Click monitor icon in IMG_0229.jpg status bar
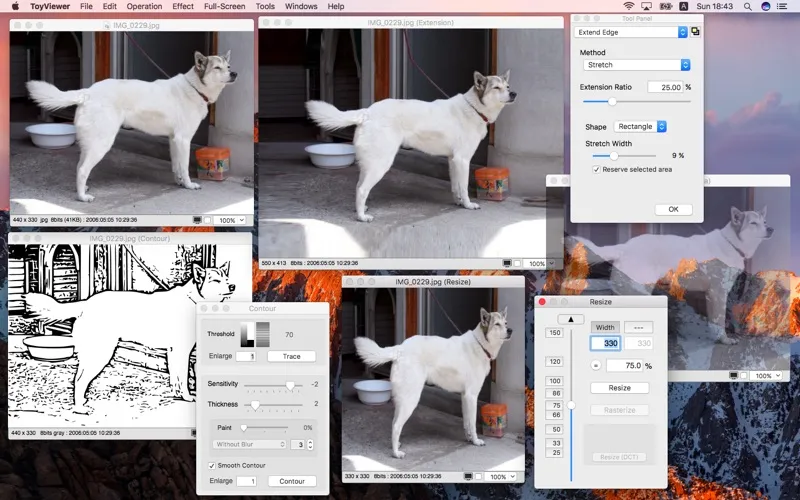Viewport: 800px width, 500px height. pyautogui.click(x=197, y=220)
